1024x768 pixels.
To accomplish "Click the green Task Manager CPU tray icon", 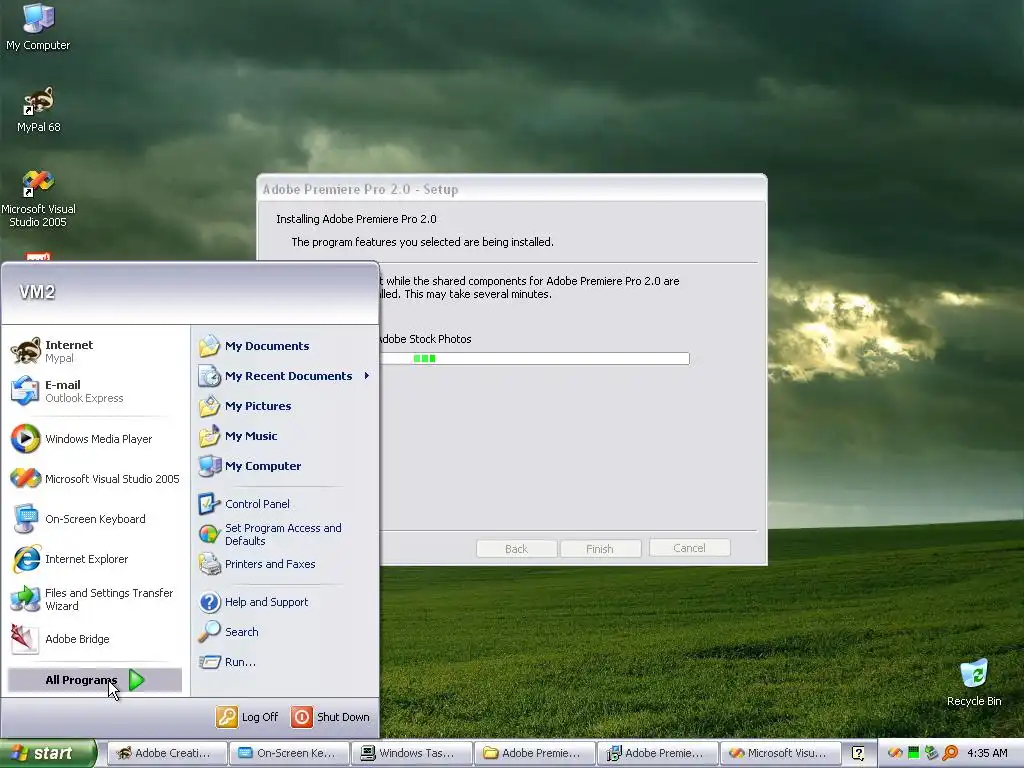I will [913, 753].
